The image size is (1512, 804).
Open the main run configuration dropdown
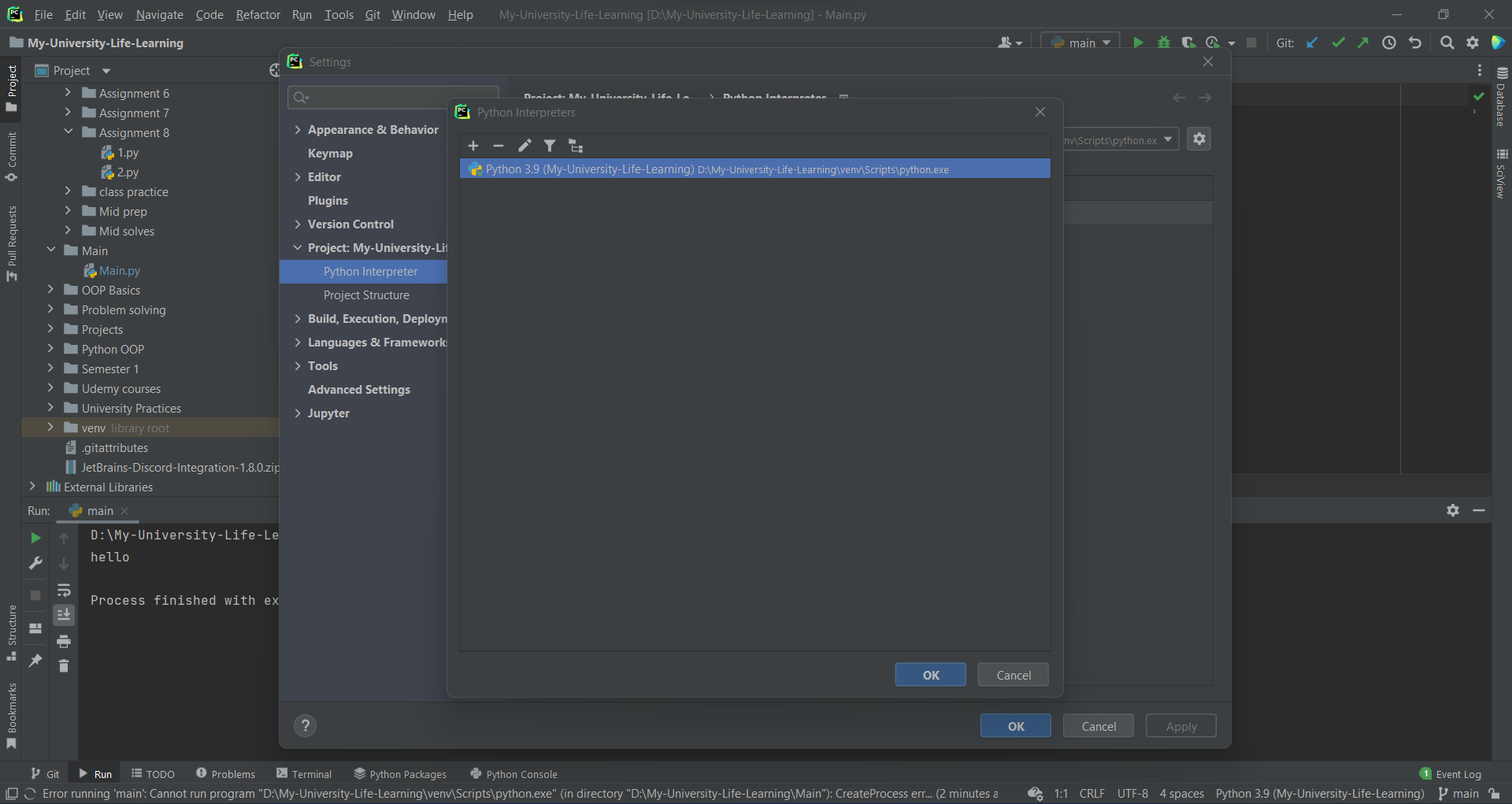click(x=1080, y=43)
